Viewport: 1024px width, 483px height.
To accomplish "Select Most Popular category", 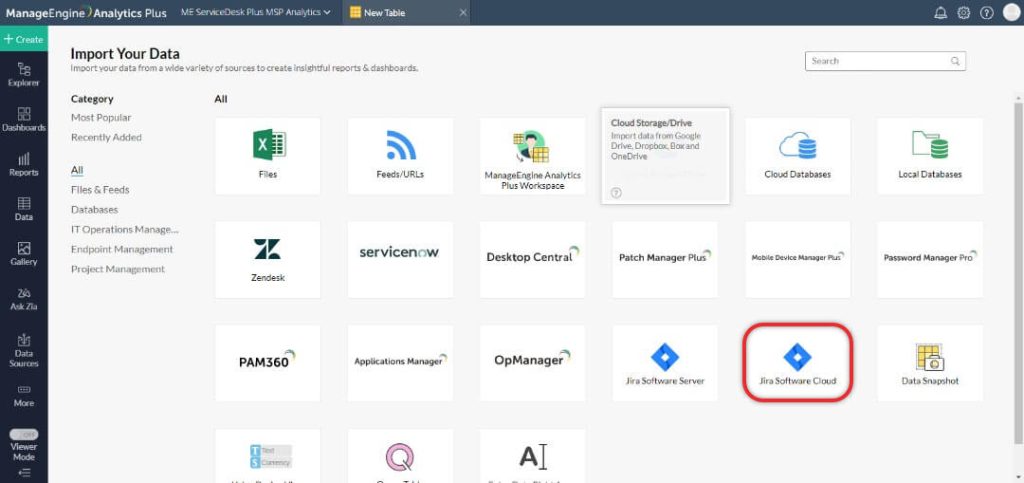I will (x=101, y=117).
